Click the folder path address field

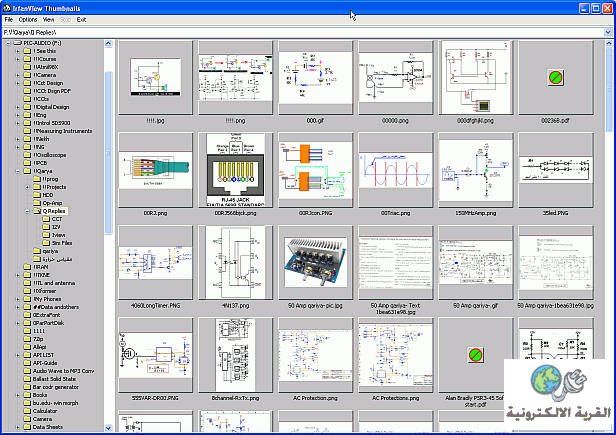tap(303, 32)
